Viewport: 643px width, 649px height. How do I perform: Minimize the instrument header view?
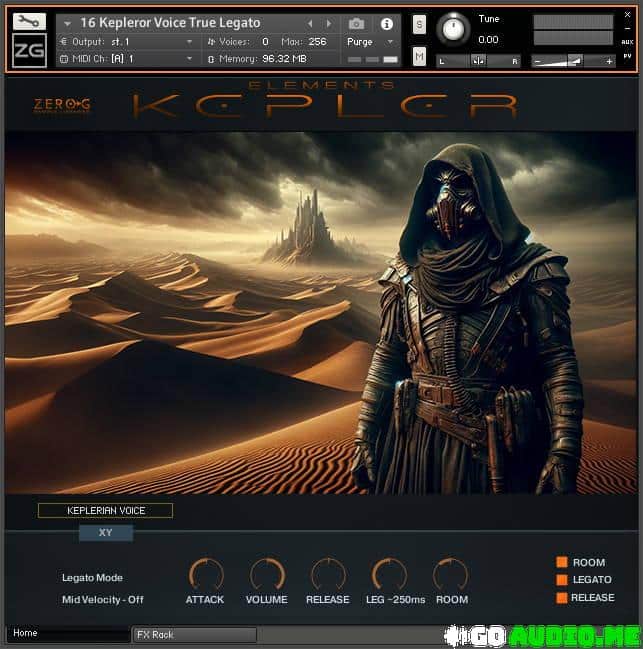[627, 29]
